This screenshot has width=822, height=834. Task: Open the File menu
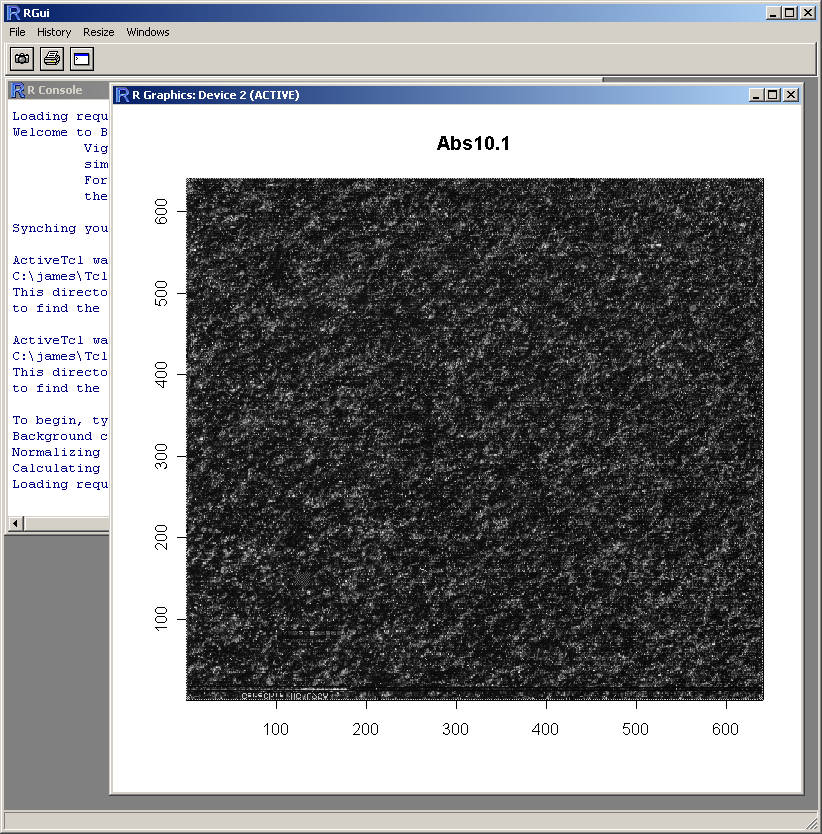[17, 32]
